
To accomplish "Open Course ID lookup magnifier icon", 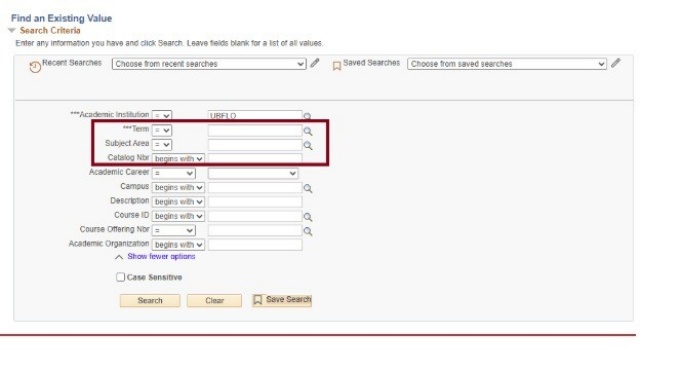I will pyautogui.click(x=307, y=217).
